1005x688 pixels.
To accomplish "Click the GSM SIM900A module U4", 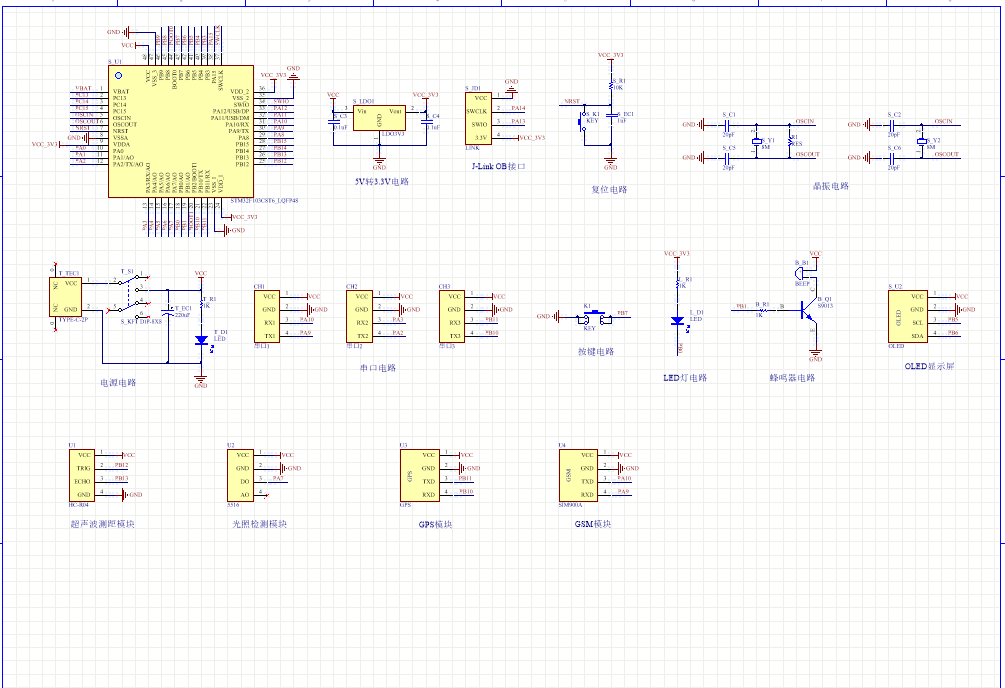I will pos(578,475).
